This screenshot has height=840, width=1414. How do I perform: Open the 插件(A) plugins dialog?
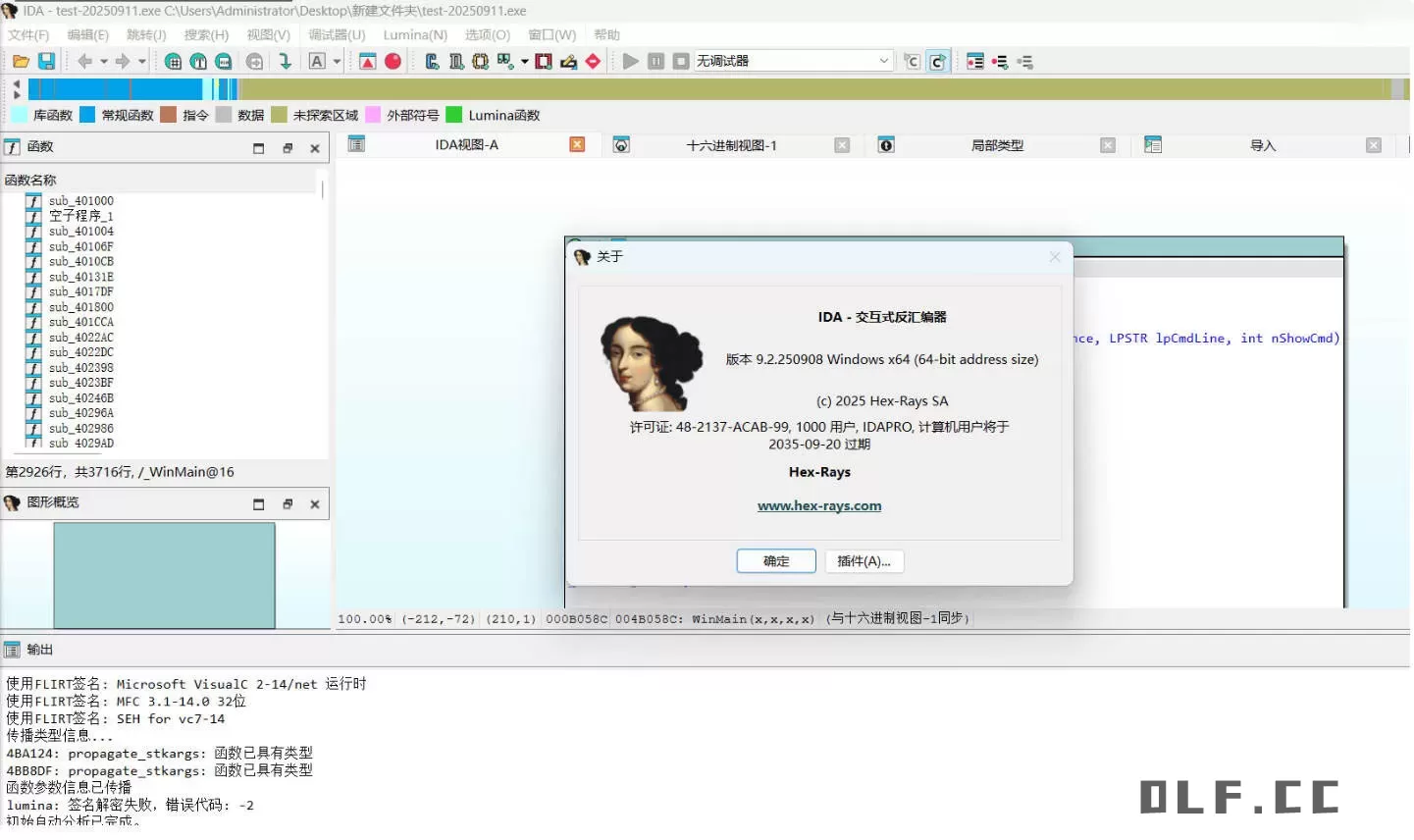point(864,560)
